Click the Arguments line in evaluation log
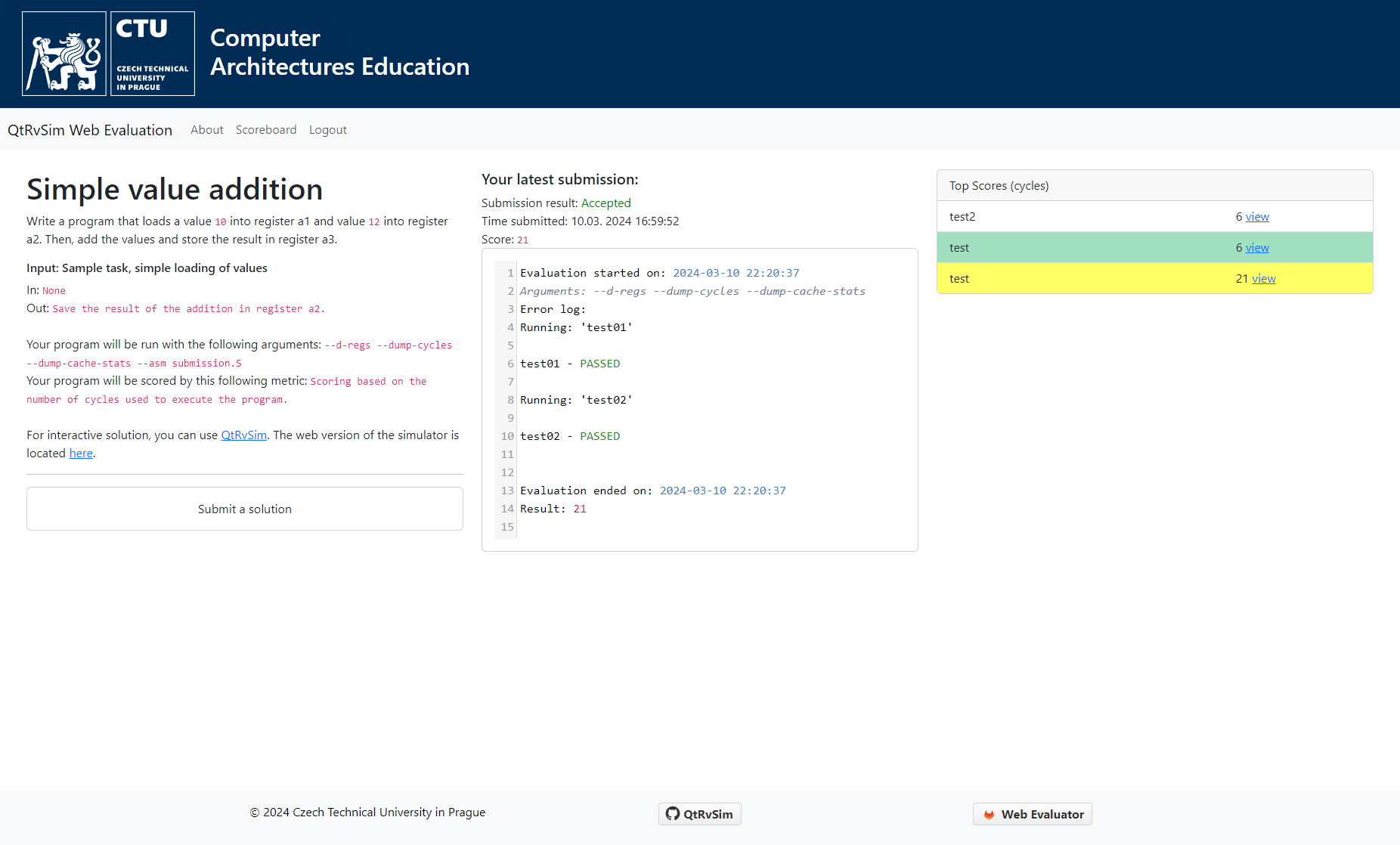 (x=692, y=291)
